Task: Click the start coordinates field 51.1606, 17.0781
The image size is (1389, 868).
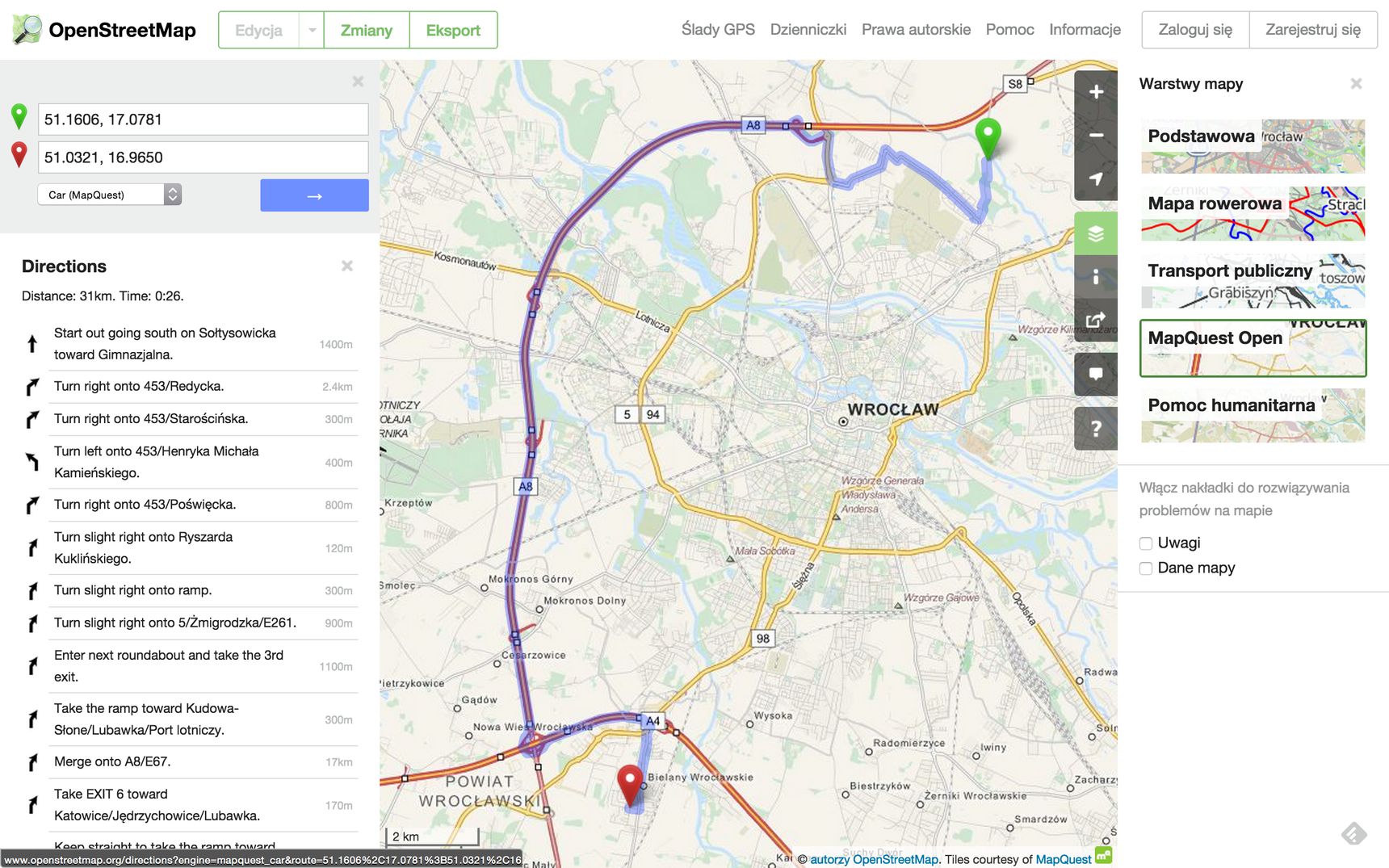Action: point(204,120)
